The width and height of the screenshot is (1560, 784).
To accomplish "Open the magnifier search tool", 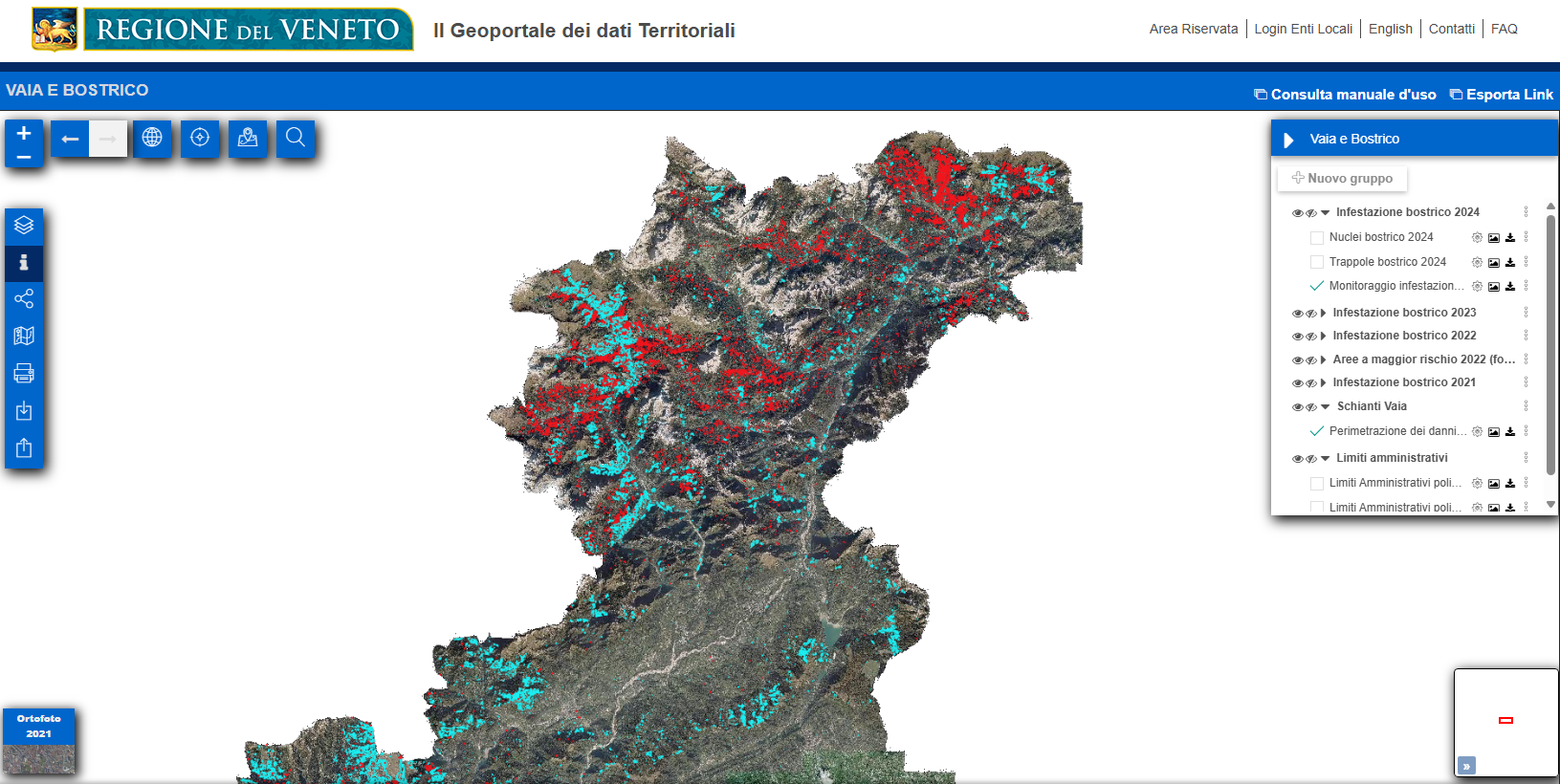I will (296, 138).
